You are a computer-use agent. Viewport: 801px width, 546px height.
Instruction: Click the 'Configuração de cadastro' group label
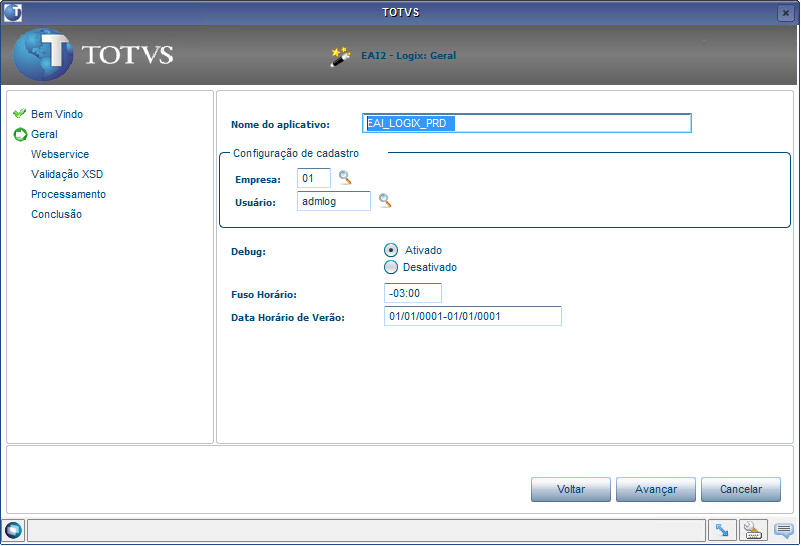click(296, 153)
